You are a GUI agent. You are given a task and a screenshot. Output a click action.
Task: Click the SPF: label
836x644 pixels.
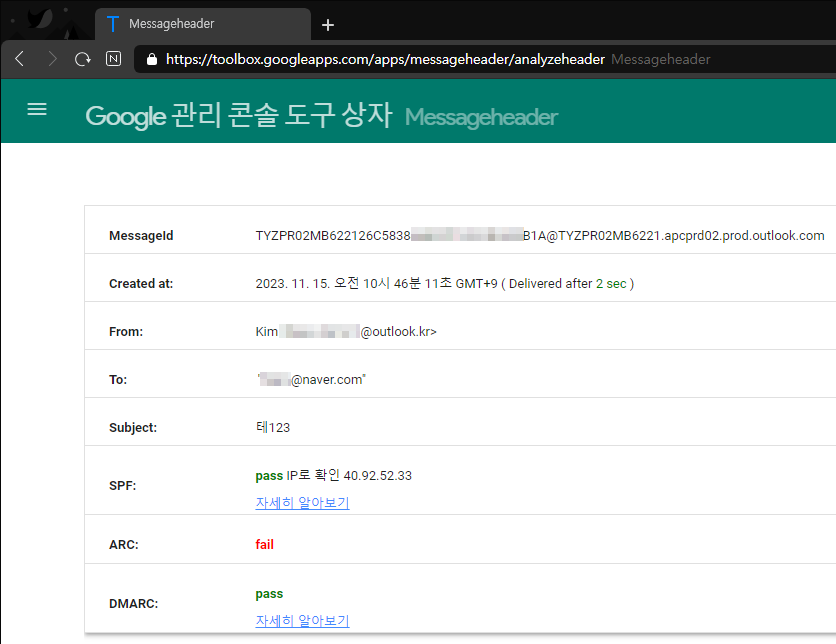(123, 486)
